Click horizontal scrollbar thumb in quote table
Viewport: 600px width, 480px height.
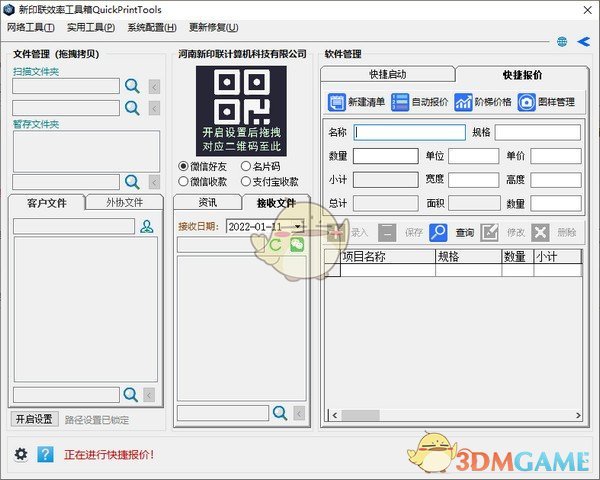pos(360,415)
